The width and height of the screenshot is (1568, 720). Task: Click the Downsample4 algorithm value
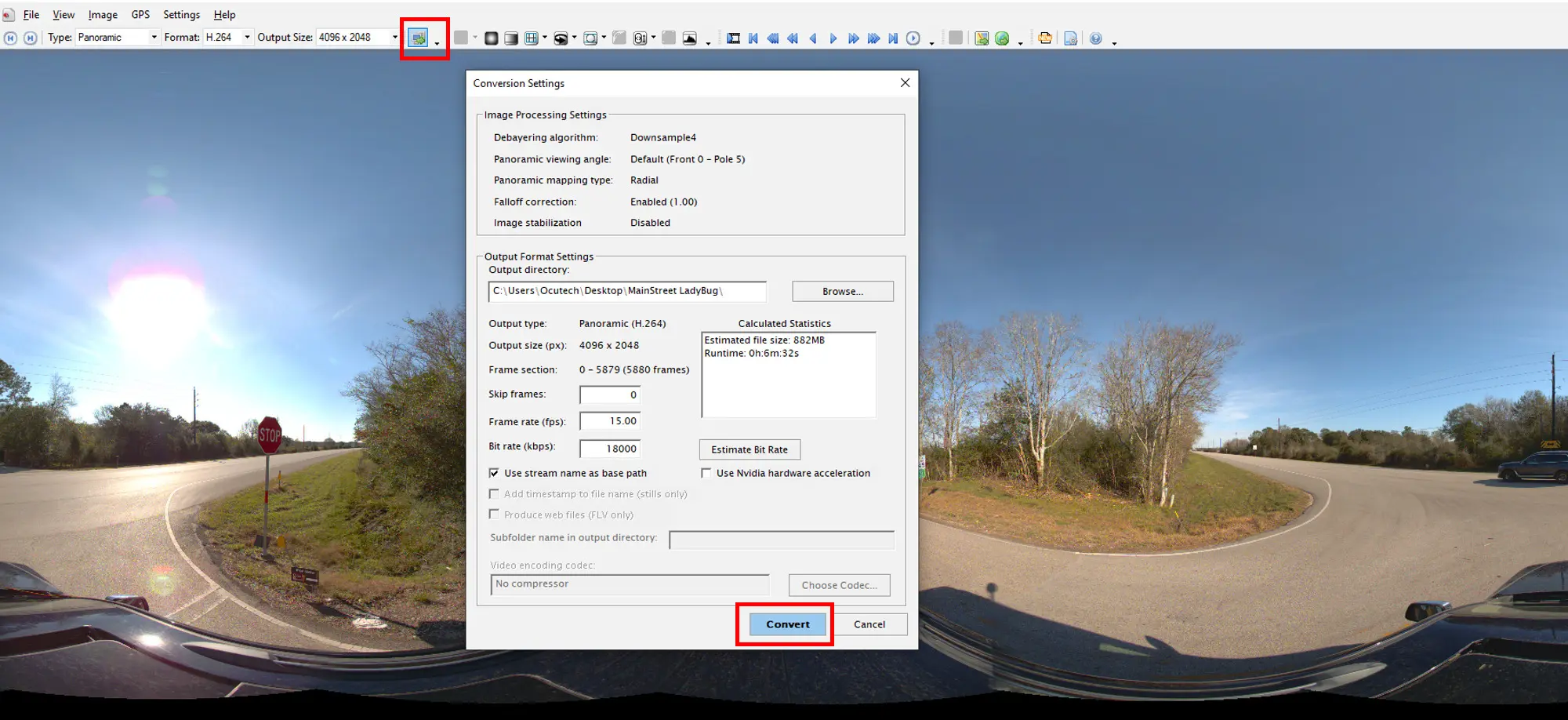click(663, 137)
